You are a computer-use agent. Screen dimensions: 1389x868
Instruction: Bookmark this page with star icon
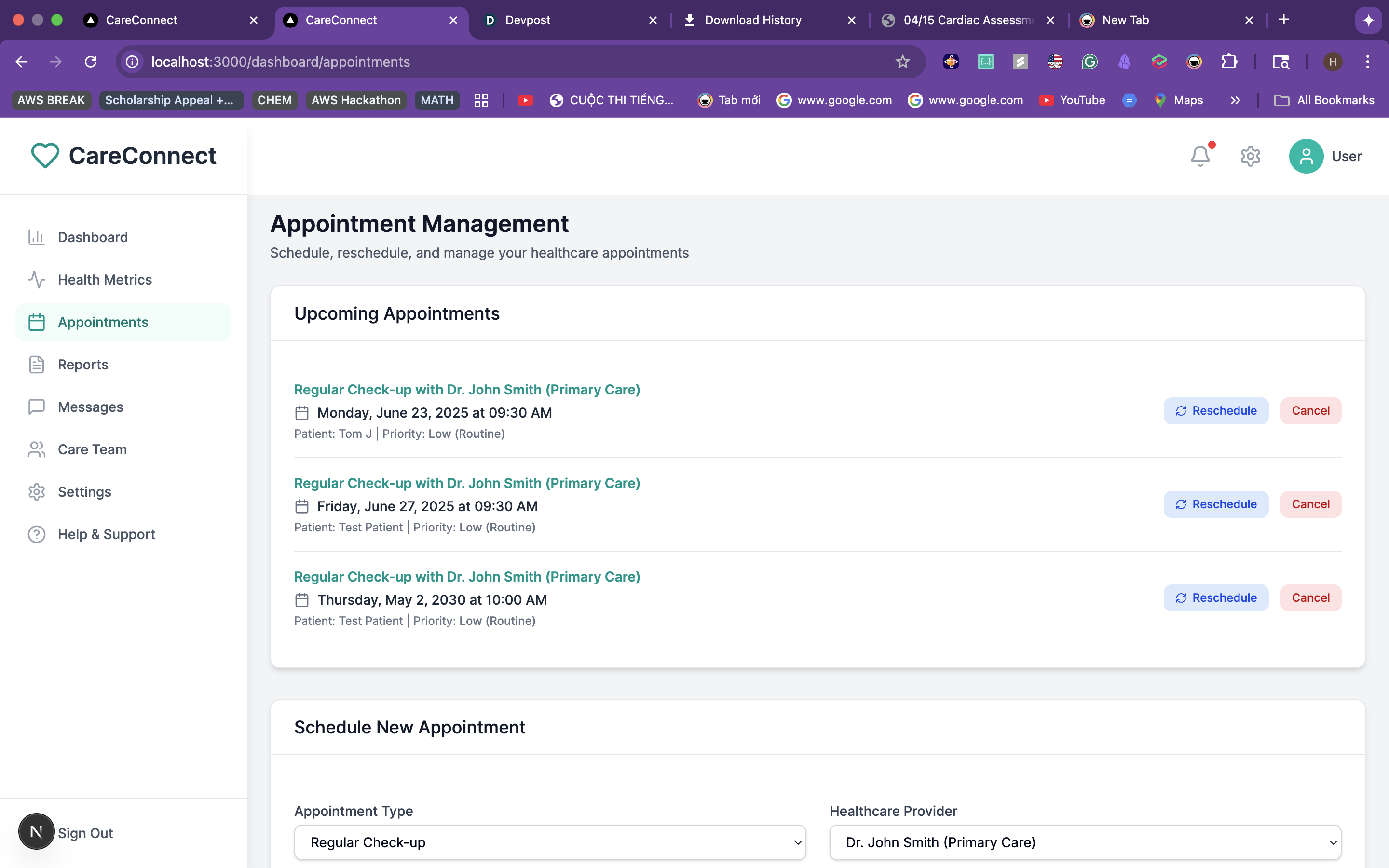click(902, 62)
